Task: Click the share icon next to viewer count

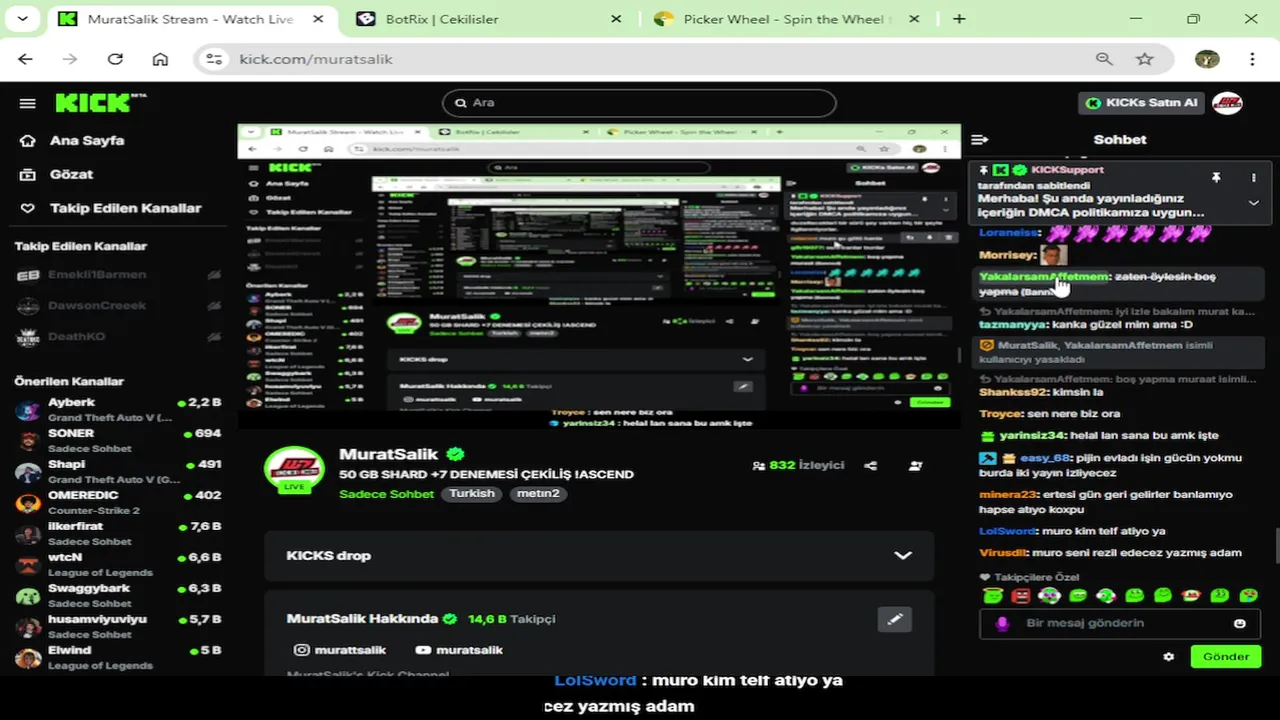Action: click(871, 466)
